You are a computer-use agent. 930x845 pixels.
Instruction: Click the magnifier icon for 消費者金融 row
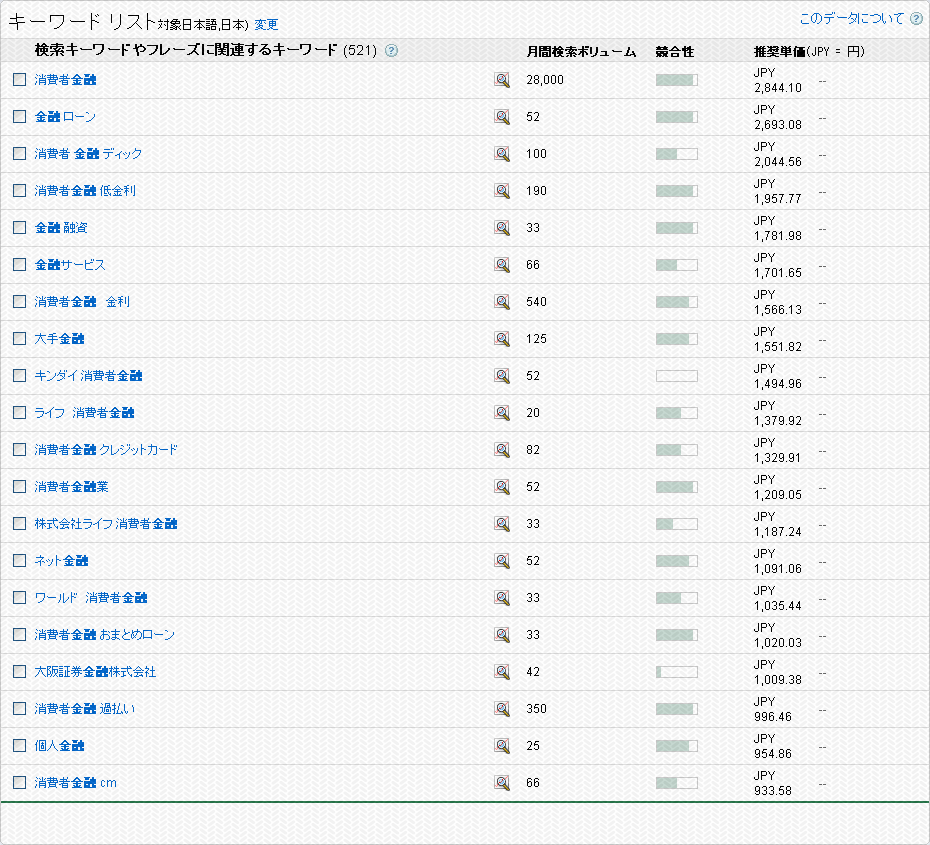click(x=502, y=80)
